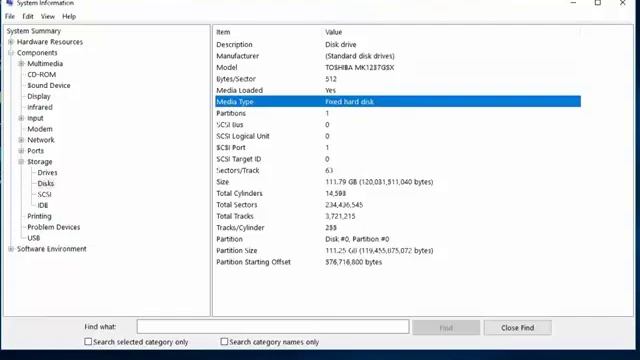This screenshot has height=360, width=640.
Task: Select Software Environment tree item
Action: (51, 249)
